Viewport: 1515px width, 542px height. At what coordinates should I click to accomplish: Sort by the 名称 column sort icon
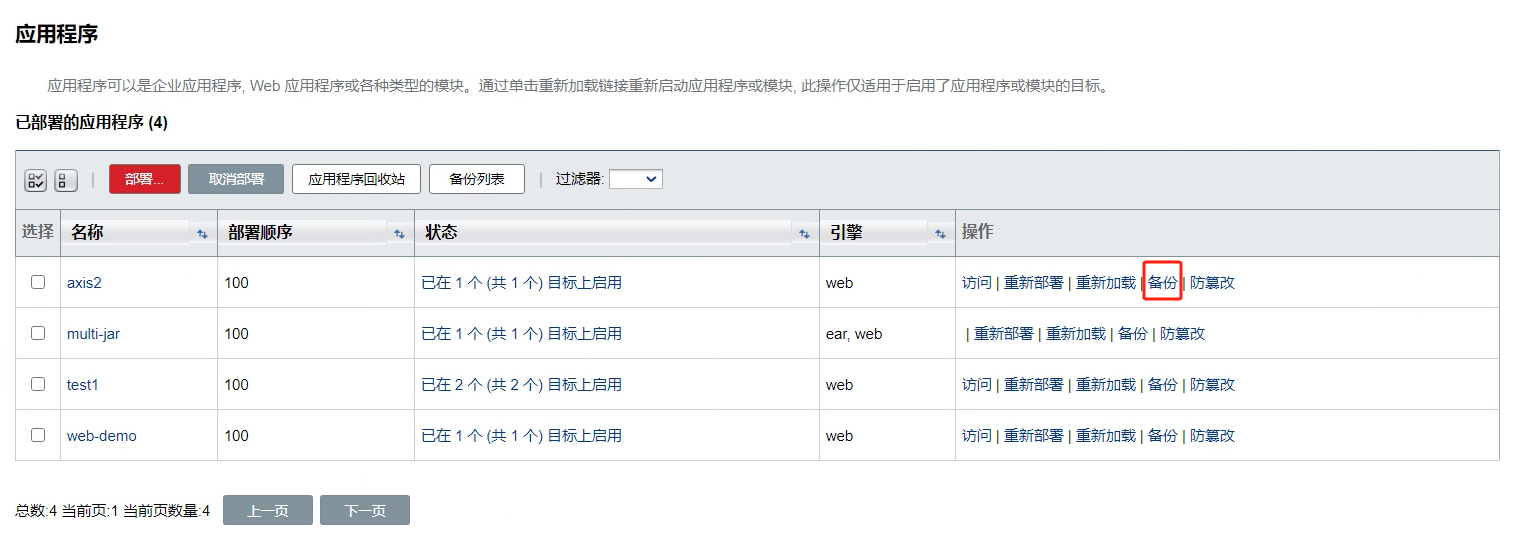point(202,234)
